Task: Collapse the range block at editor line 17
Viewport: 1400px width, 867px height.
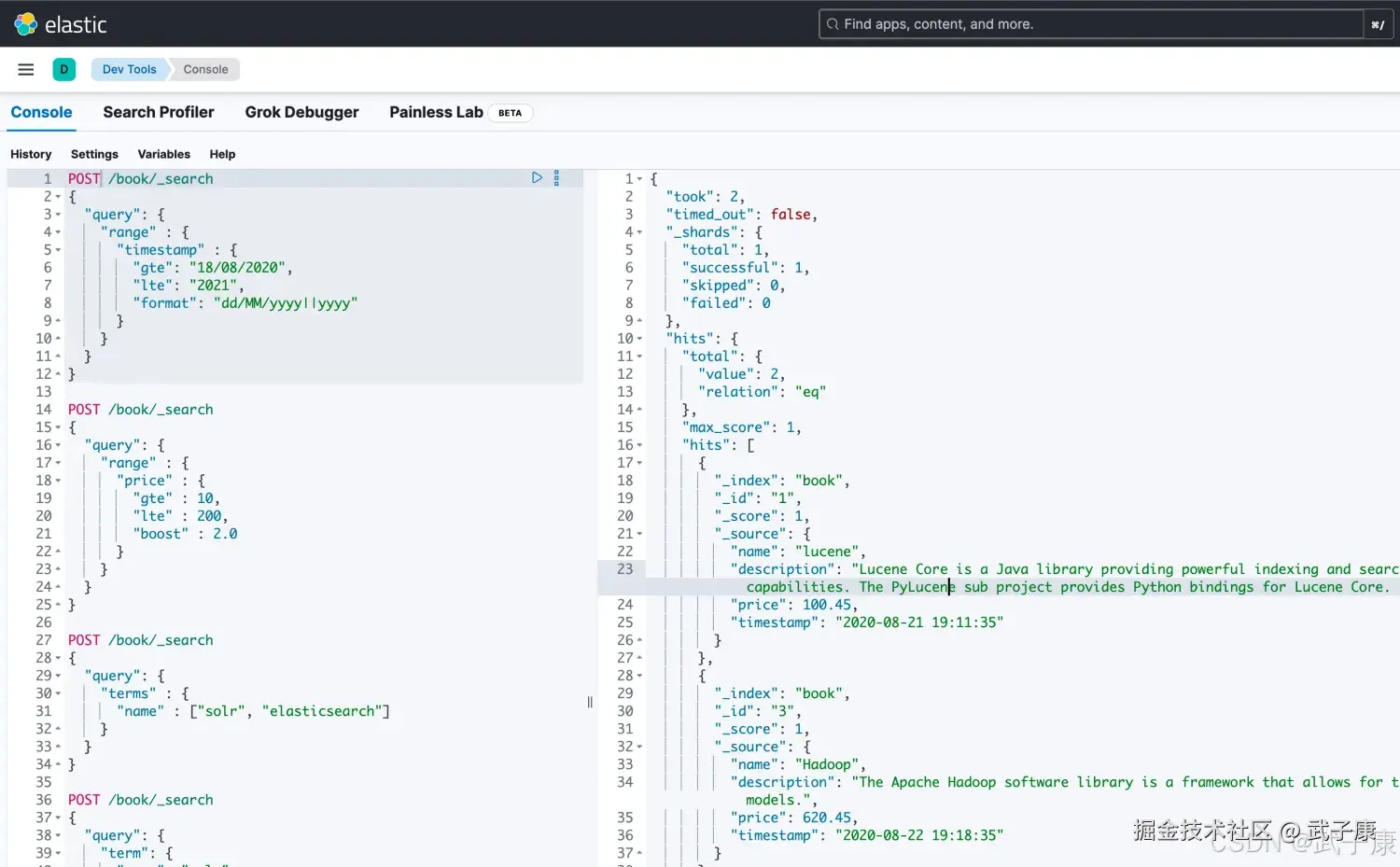Action: click(58, 463)
